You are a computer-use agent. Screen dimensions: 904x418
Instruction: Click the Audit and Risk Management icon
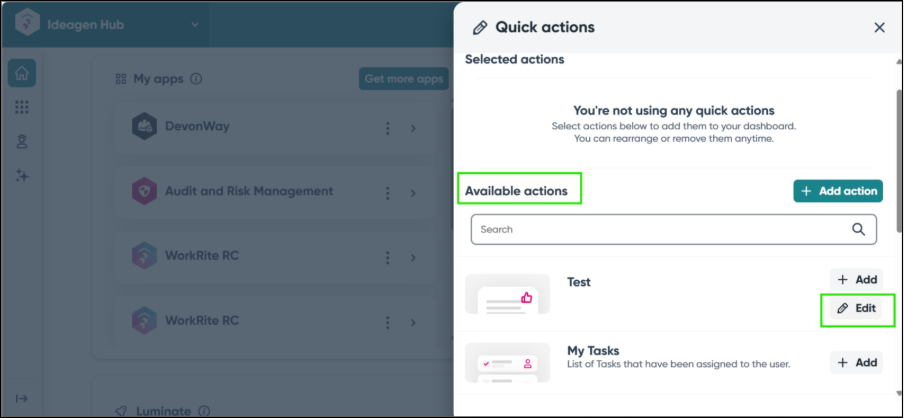pyautogui.click(x=145, y=191)
